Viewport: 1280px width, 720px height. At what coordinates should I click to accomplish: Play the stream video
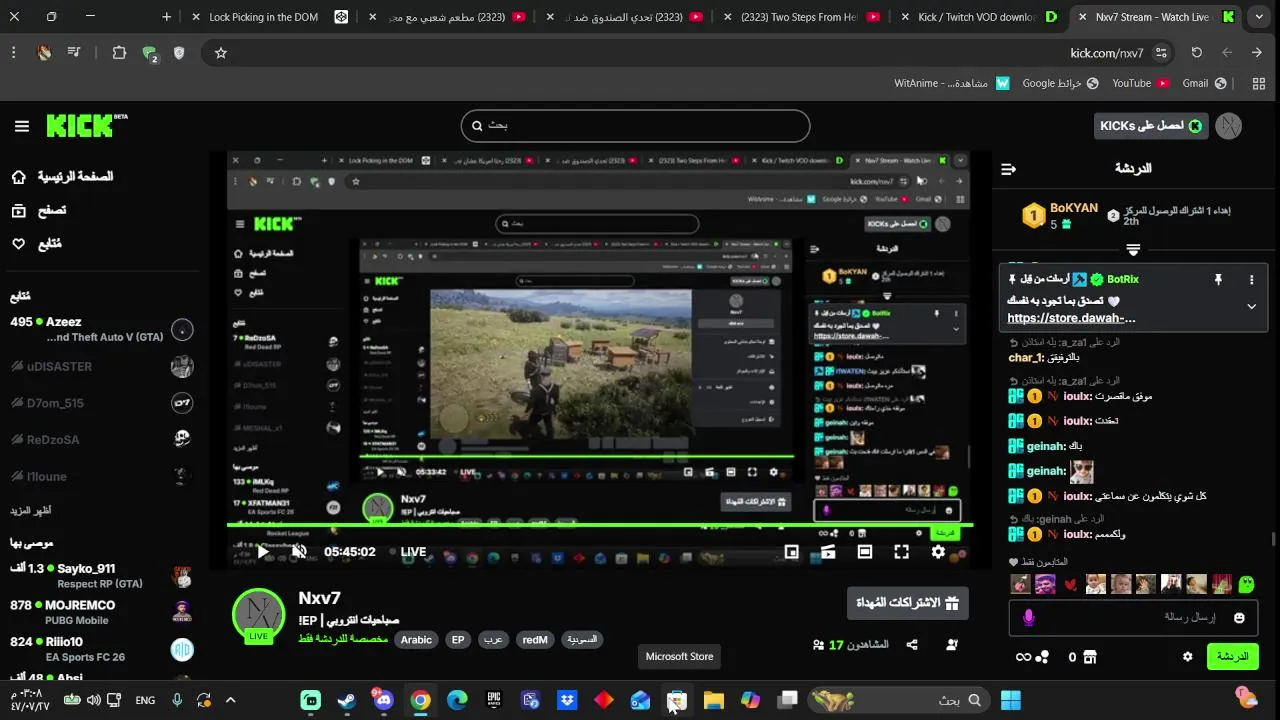pyautogui.click(x=263, y=551)
